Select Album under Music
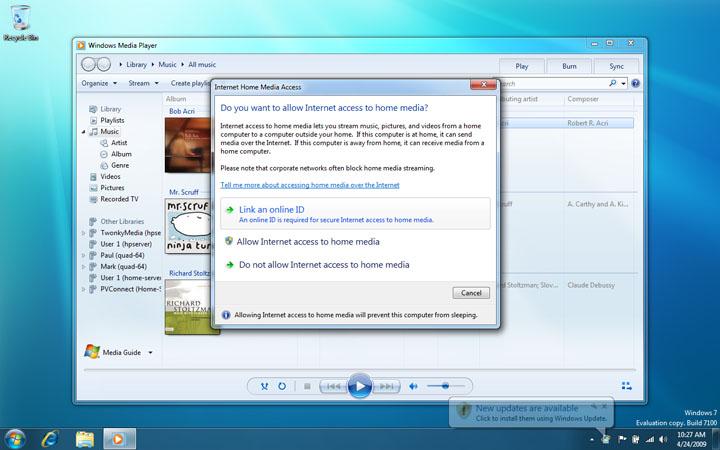720x450 pixels. tap(121, 154)
